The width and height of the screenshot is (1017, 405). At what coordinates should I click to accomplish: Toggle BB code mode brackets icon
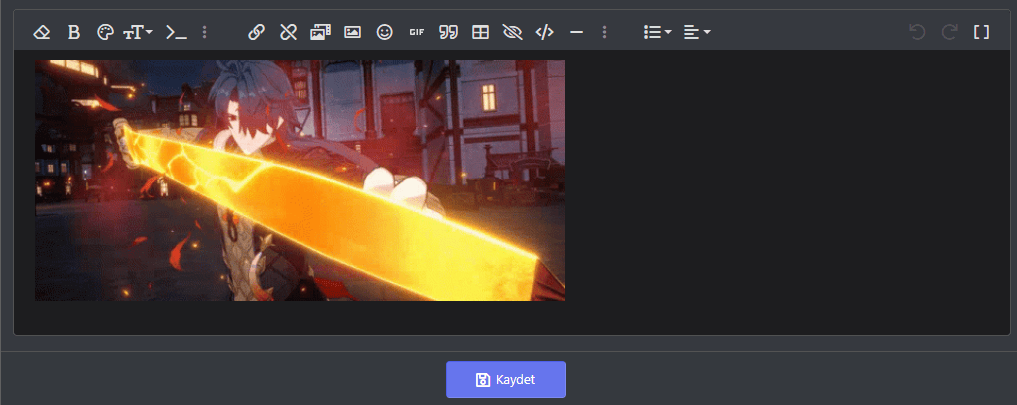981,32
